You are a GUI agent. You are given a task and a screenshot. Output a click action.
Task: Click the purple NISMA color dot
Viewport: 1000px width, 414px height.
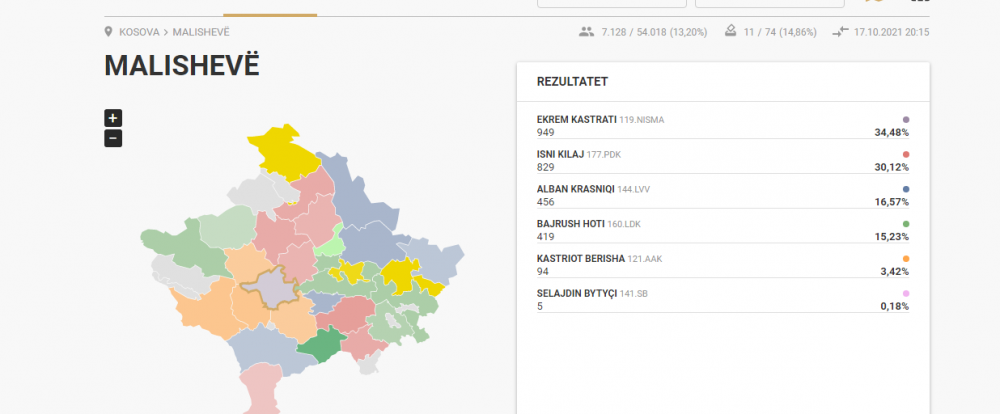[906, 120]
